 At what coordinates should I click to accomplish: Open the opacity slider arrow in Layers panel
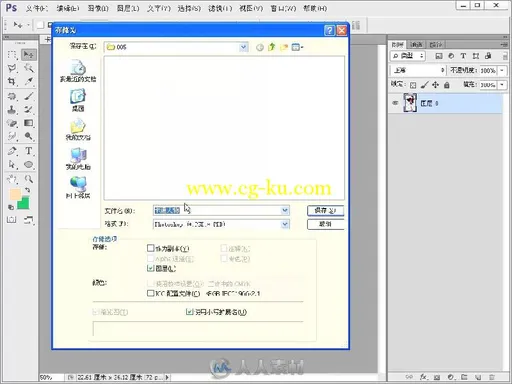point(502,70)
